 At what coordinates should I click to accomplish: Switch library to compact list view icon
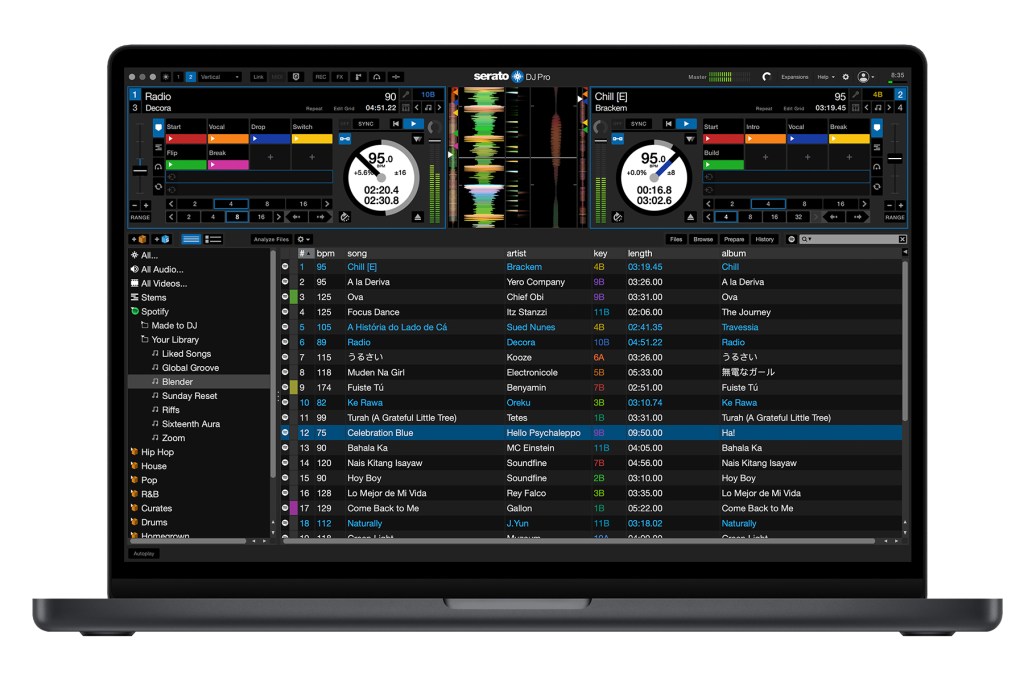[213, 239]
